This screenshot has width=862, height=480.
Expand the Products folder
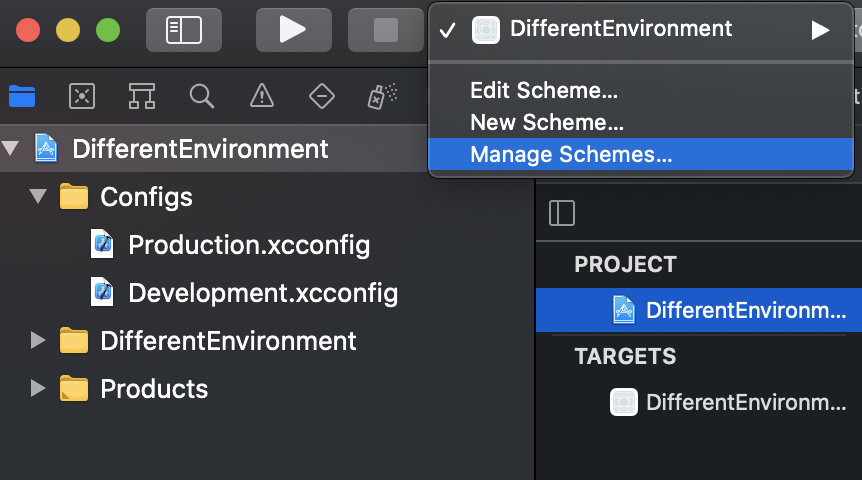click(x=39, y=389)
